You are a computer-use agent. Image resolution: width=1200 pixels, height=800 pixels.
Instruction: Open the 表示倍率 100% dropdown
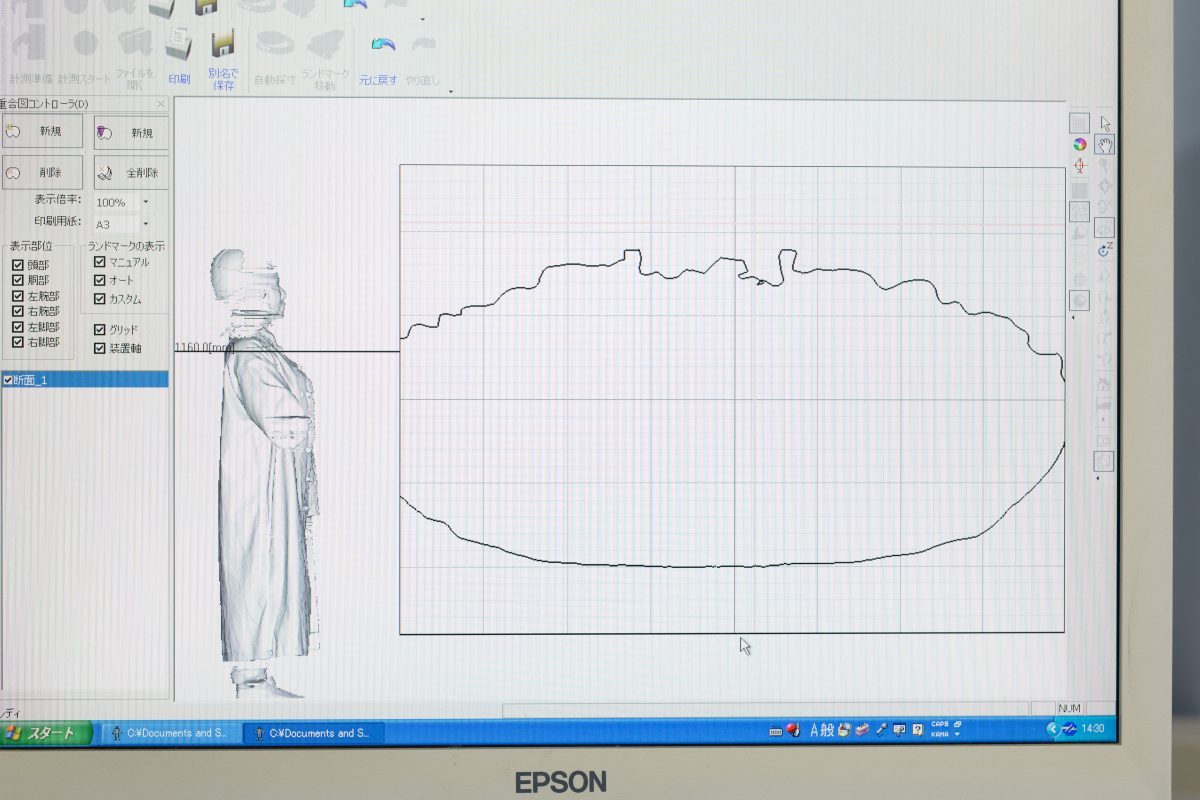(145, 203)
